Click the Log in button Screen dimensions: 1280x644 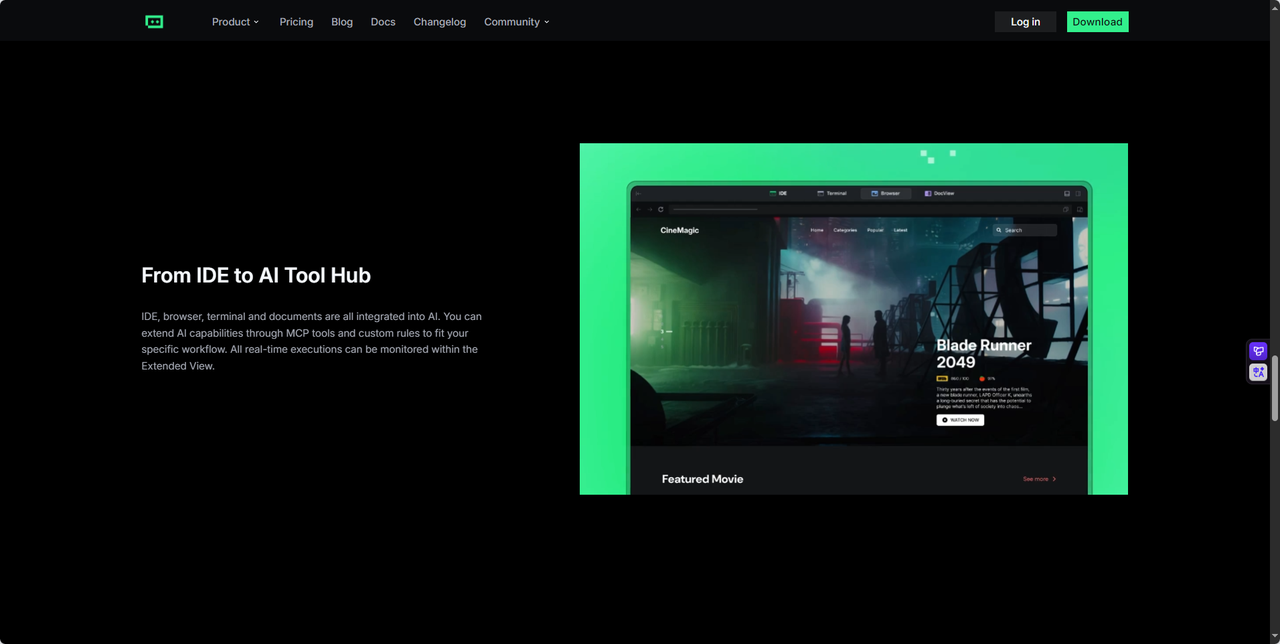pos(1025,22)
